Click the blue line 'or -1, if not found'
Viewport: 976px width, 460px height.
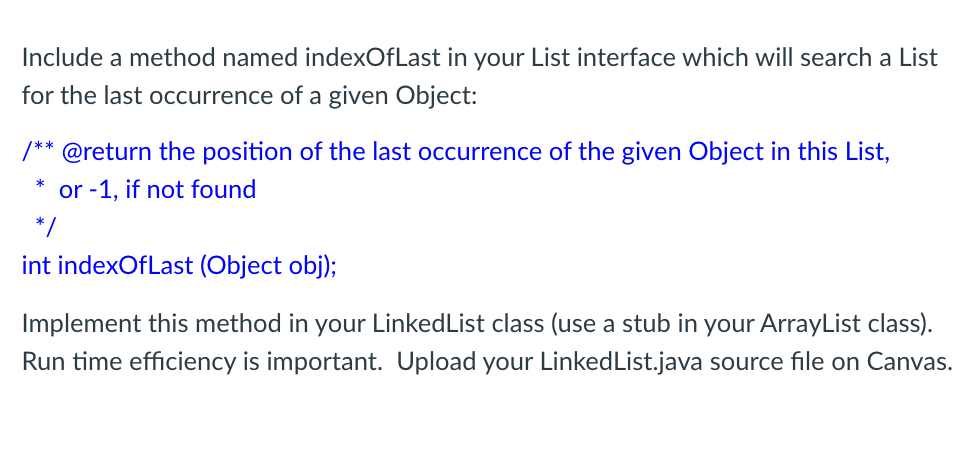pyautogui.click(x=157, y=189)
